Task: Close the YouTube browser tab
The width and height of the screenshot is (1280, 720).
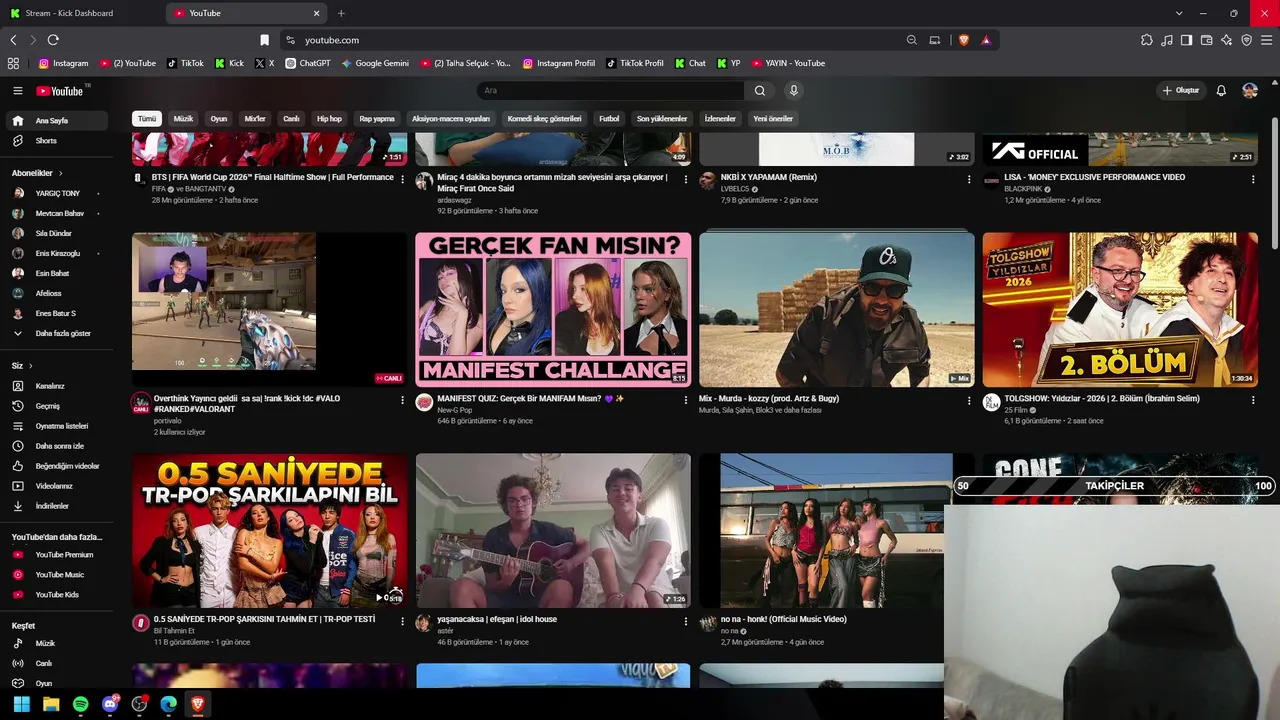Action: point(317,13)
